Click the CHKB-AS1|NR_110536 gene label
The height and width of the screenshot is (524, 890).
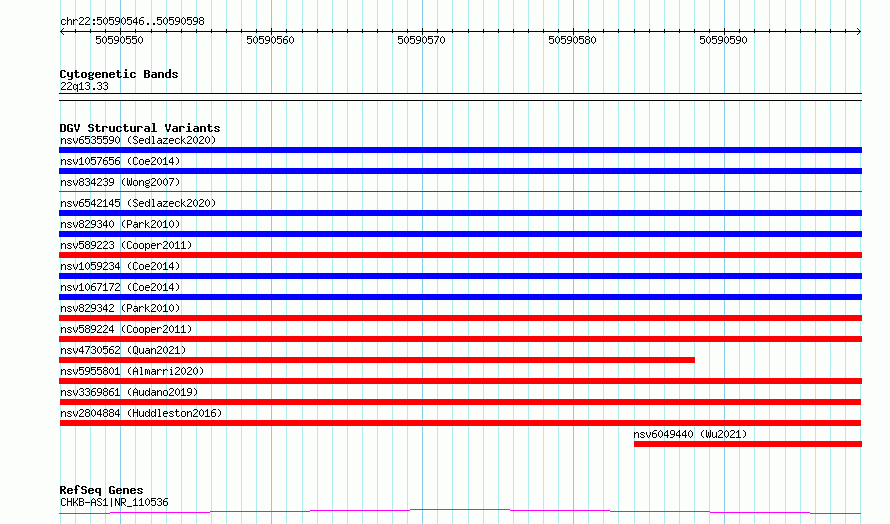pyautogui.click(x=114, y=502)
